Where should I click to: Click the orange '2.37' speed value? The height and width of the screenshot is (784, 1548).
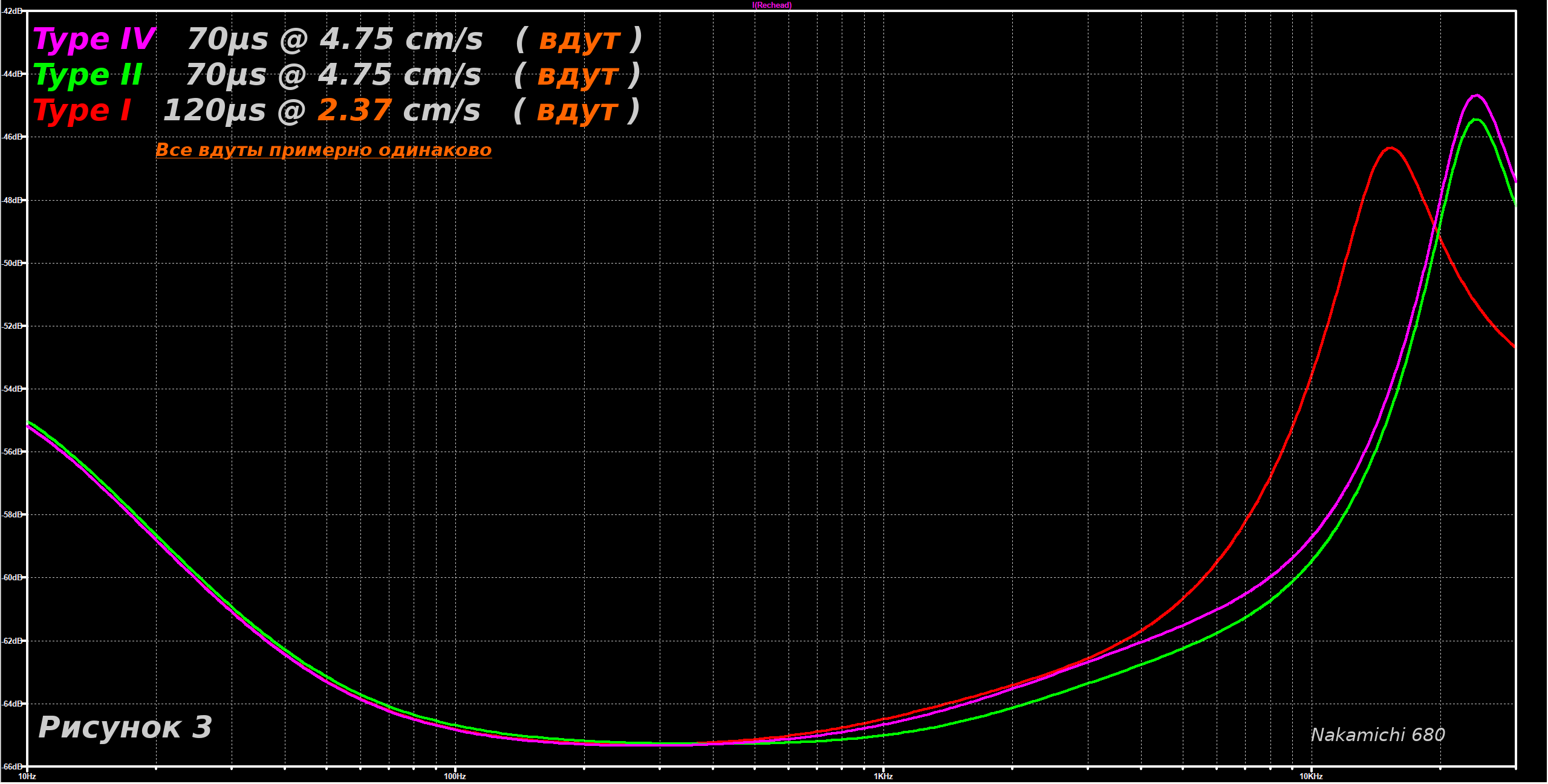coord(354,111)
